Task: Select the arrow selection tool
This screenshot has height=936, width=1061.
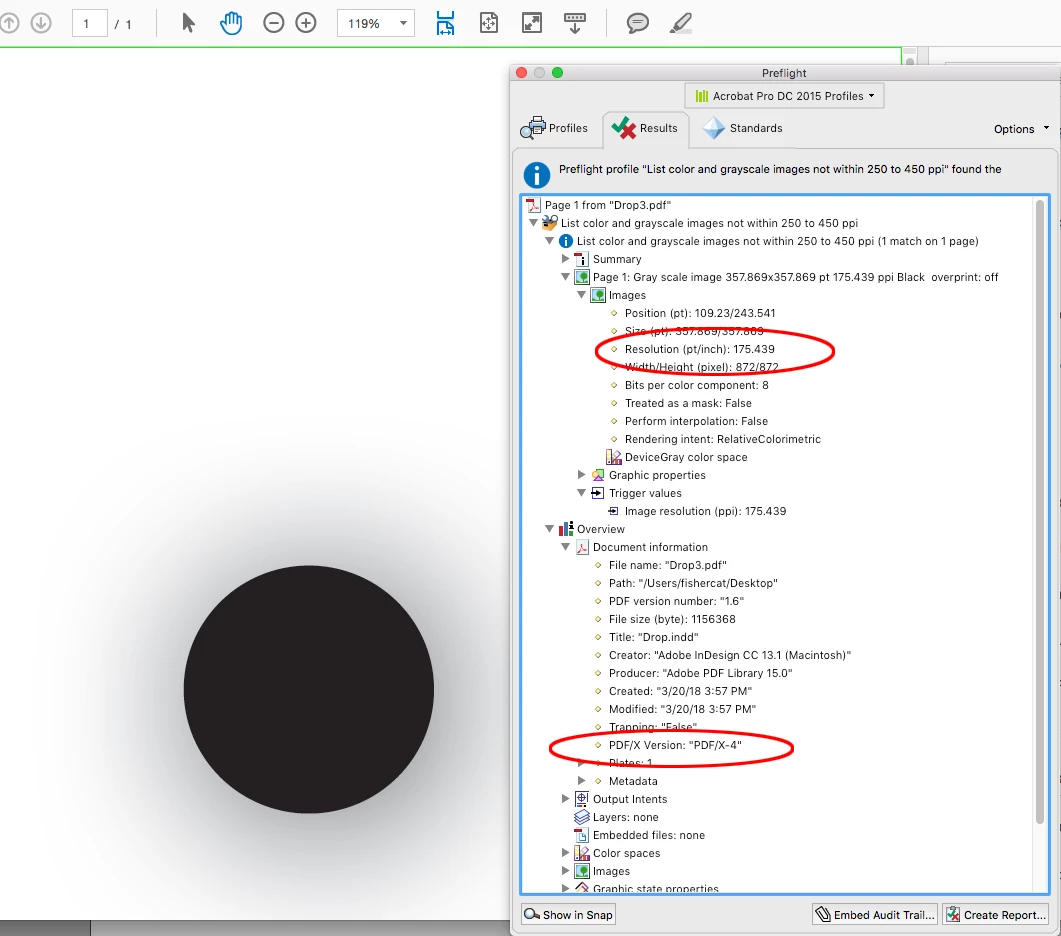Action: [188, 23]
